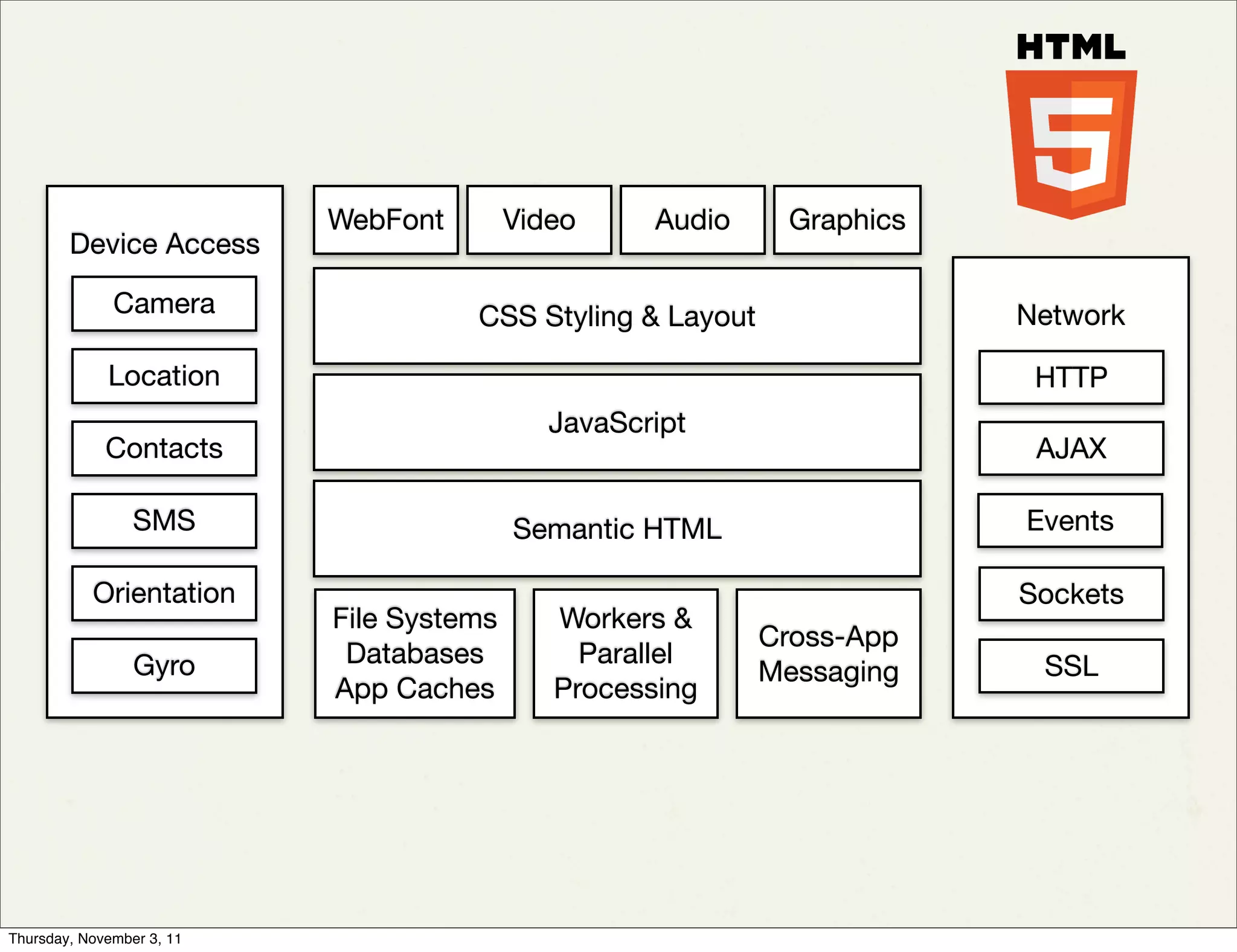Click the HTML wordmark above the shield
The width and height of the screenshot is (1237, 952).
tap(1071, 47)
